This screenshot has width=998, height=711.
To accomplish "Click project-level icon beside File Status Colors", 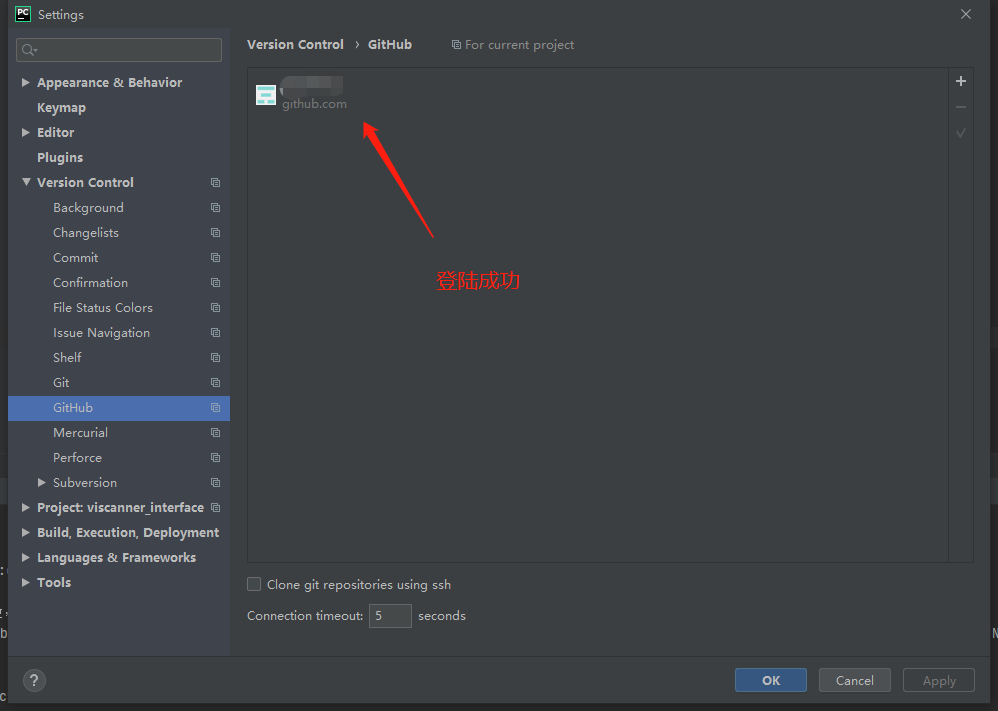I will 215,307.
